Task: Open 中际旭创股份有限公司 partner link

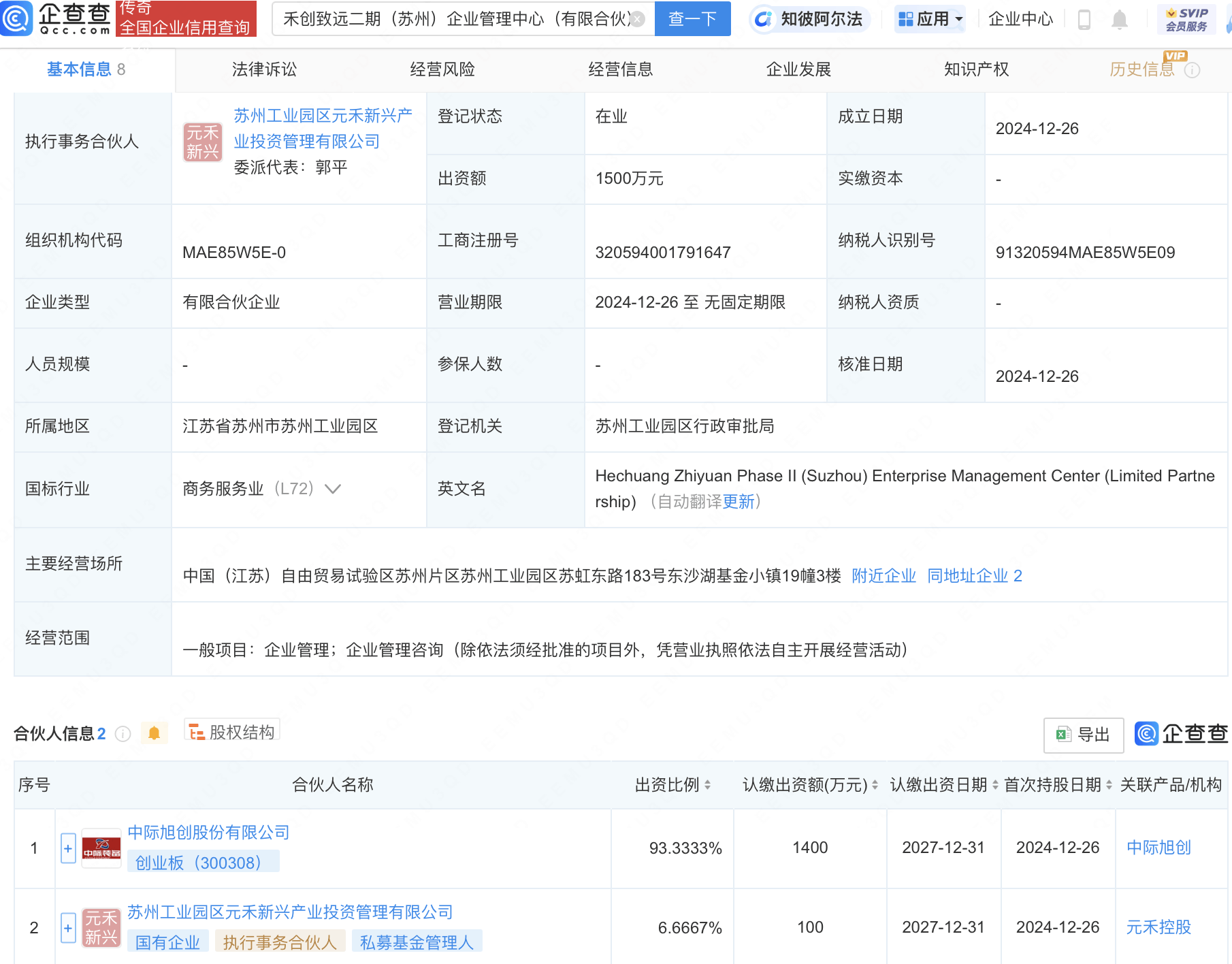Action: pos(208,833)
